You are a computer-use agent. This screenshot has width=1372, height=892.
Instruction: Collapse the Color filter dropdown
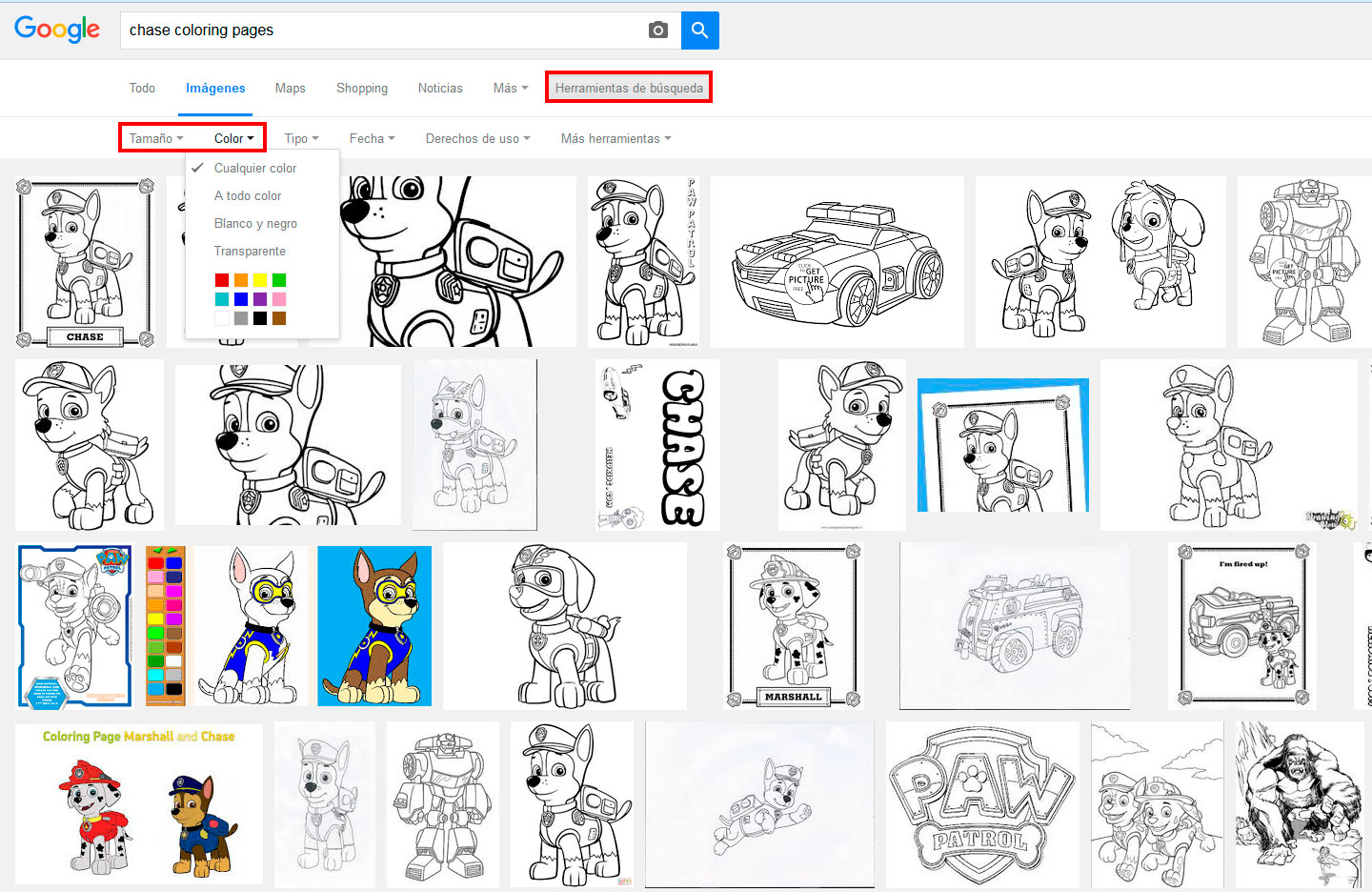click(234, 138)
